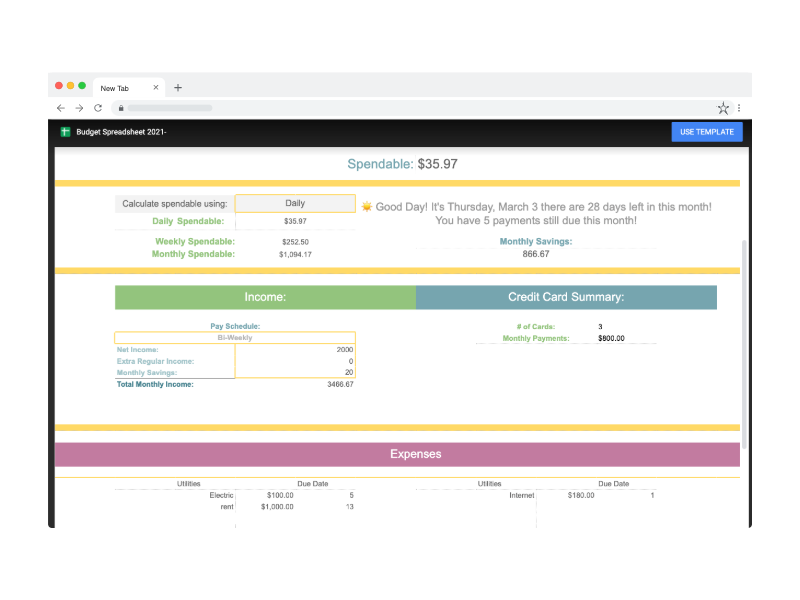Image resolution: width=800 pixels, height=600 pixels.
Task: Click the browser forward arrow
Action: pyautogui.click(x=79, y=108)
